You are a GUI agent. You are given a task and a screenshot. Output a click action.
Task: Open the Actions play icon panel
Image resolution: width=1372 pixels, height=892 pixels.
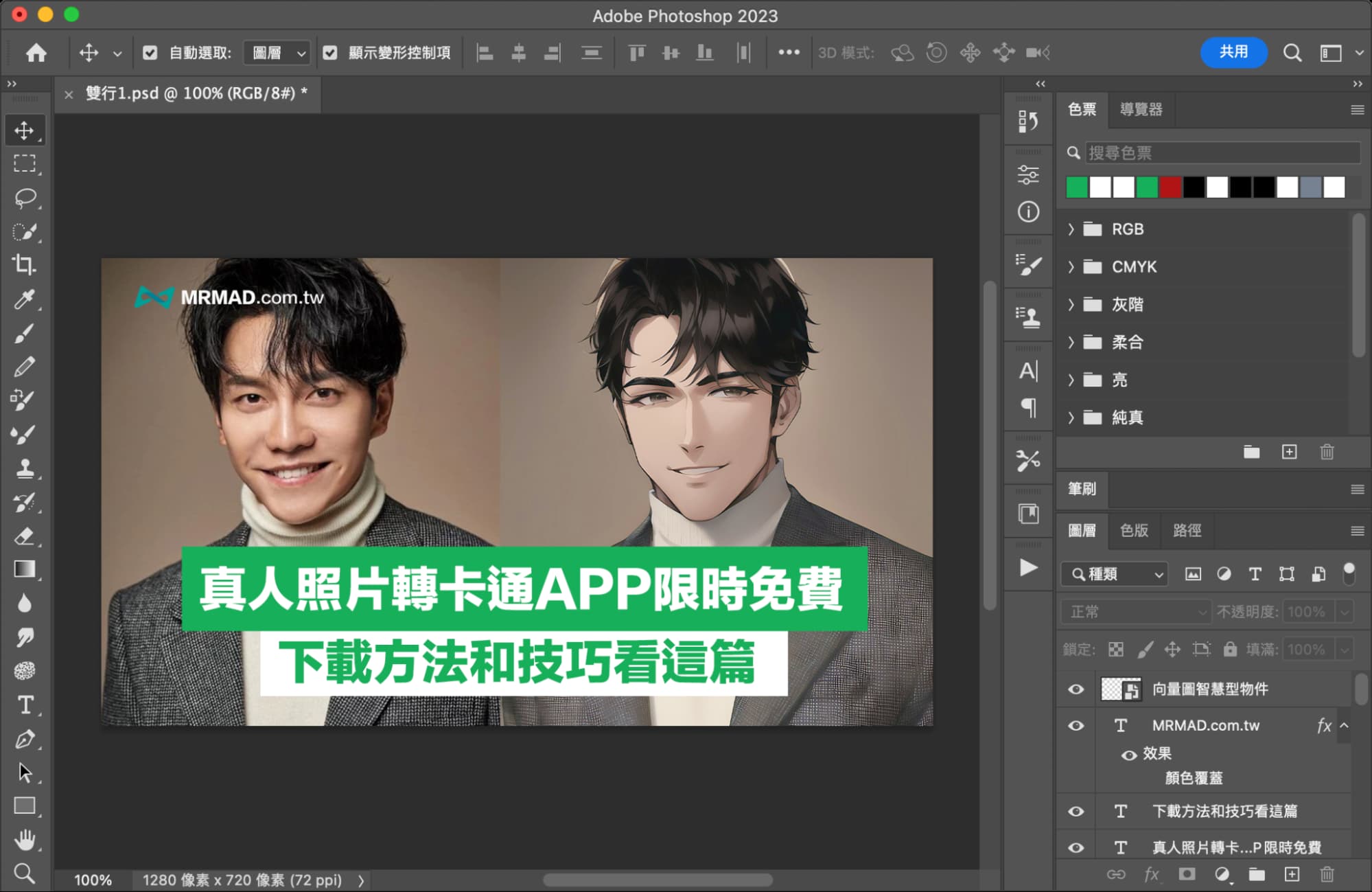click(x=1028, y=567)
